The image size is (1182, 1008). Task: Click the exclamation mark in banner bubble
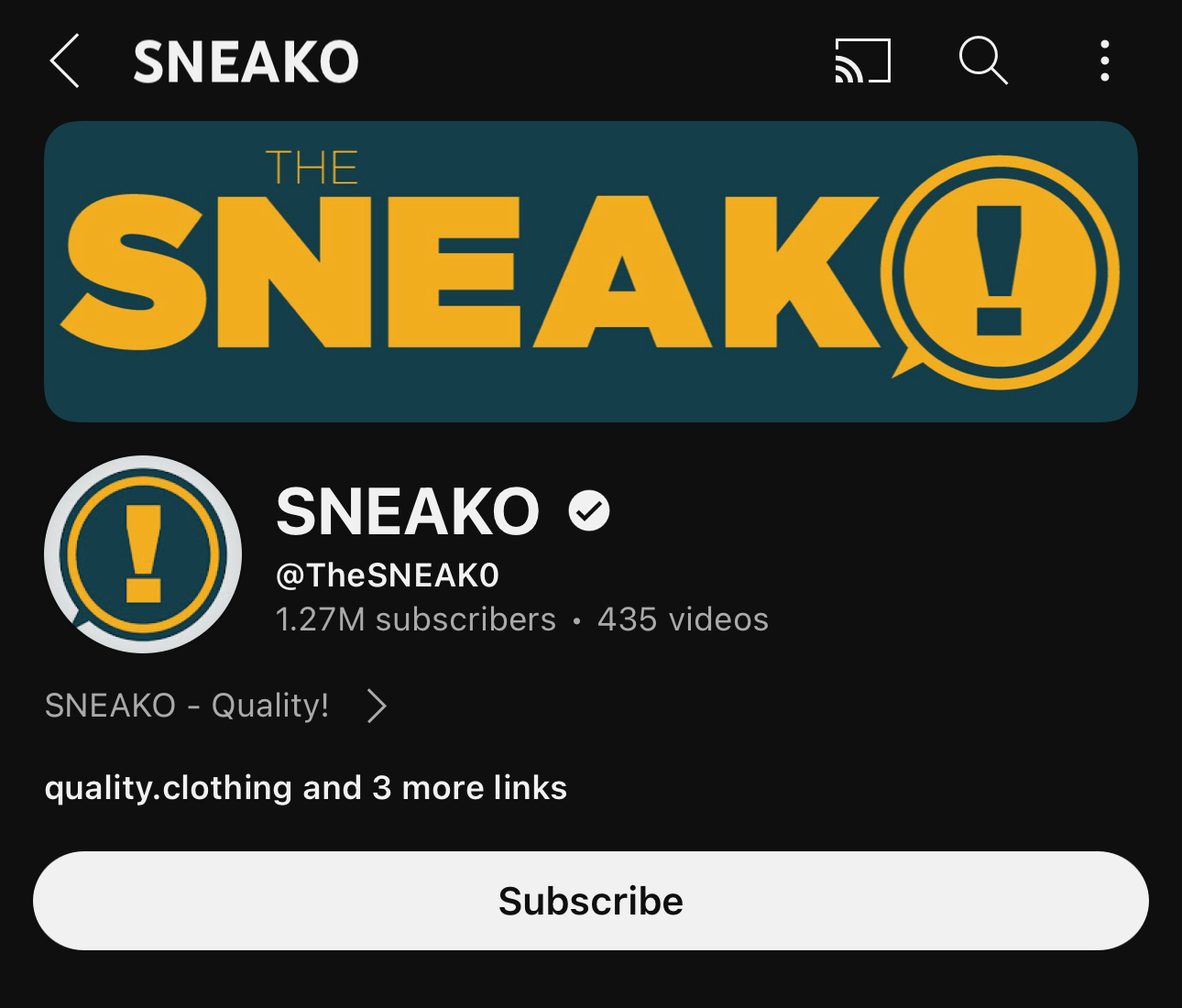pos(1000,269)
